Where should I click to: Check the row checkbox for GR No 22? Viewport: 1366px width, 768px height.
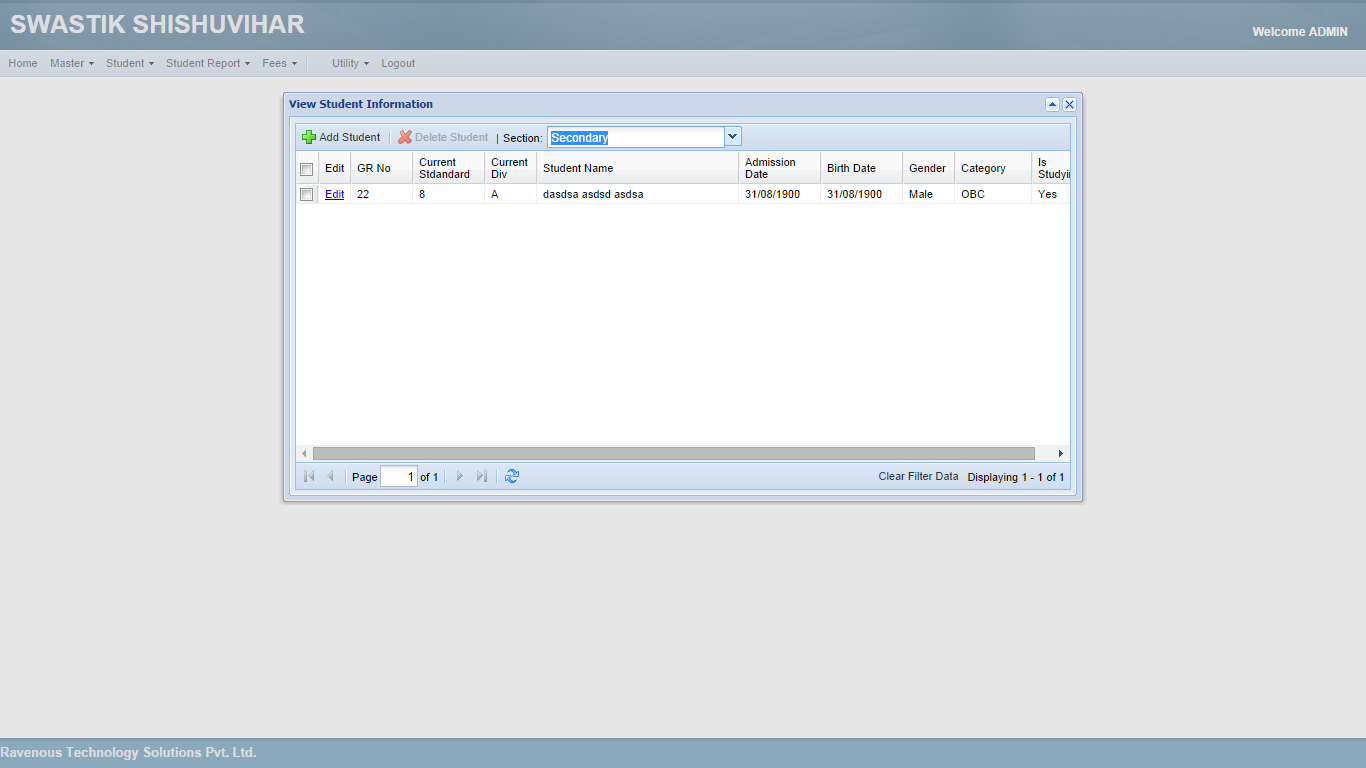(307, 195)
